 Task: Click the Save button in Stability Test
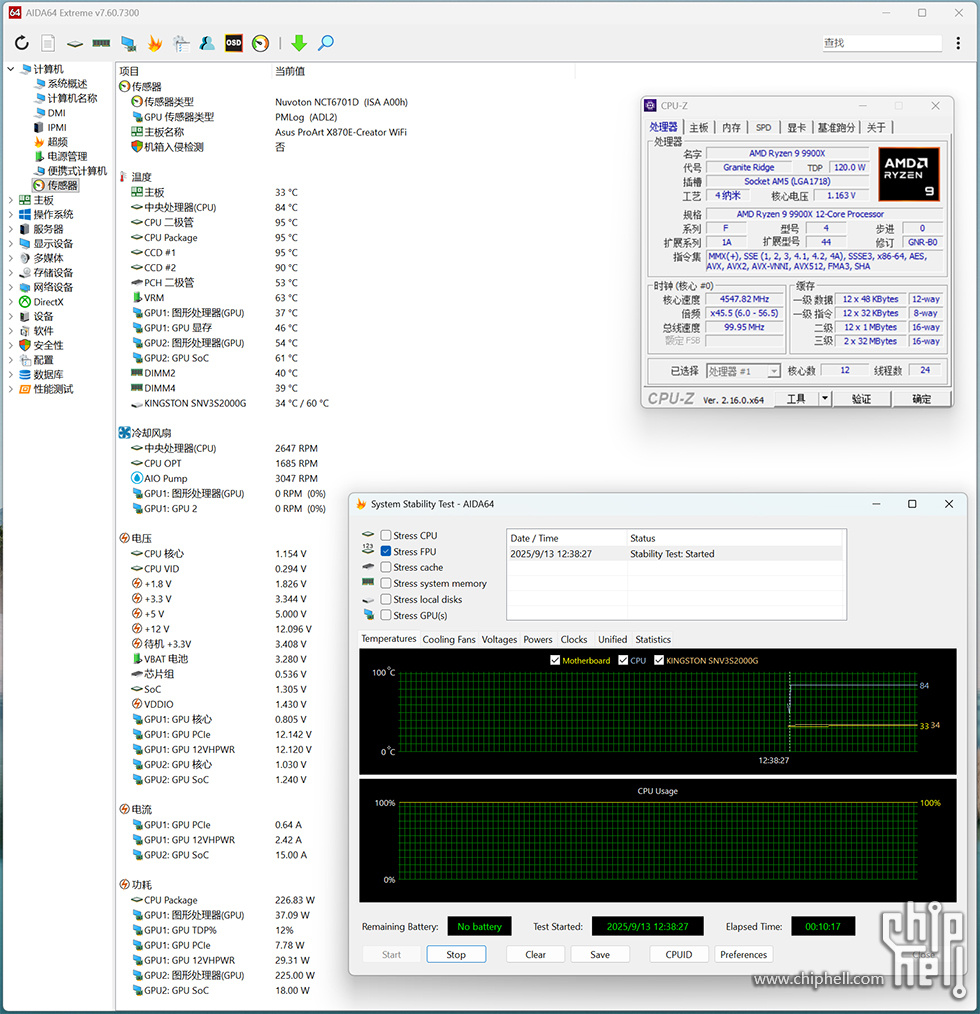coord(600,955)
